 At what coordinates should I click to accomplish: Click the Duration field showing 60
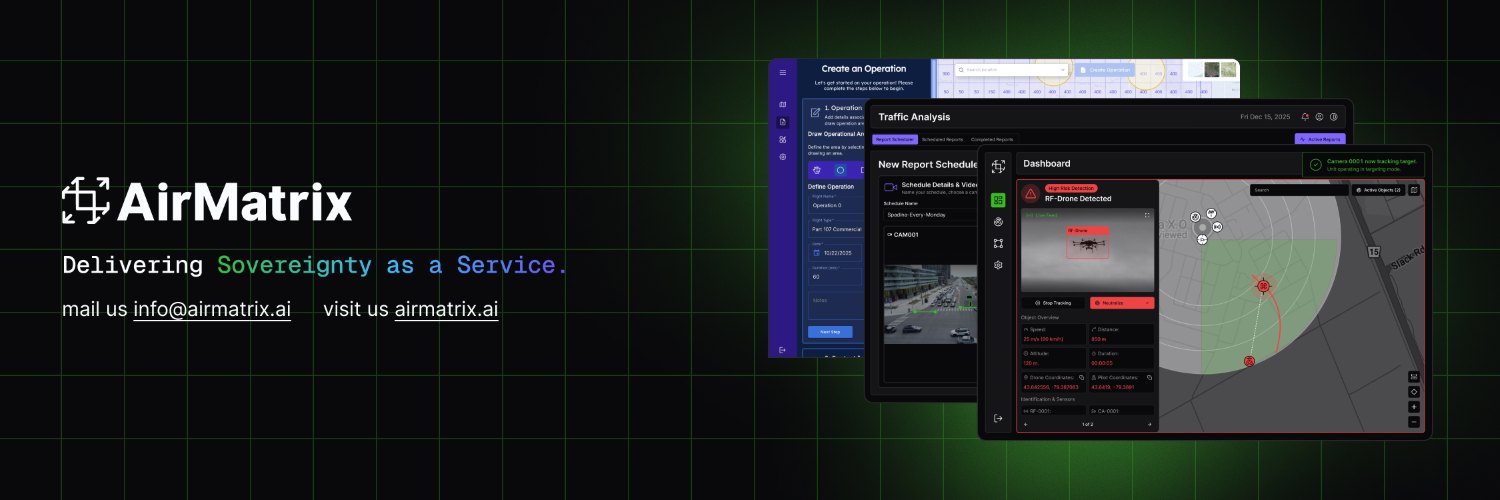pyautogui.click(x=834, y=276)
